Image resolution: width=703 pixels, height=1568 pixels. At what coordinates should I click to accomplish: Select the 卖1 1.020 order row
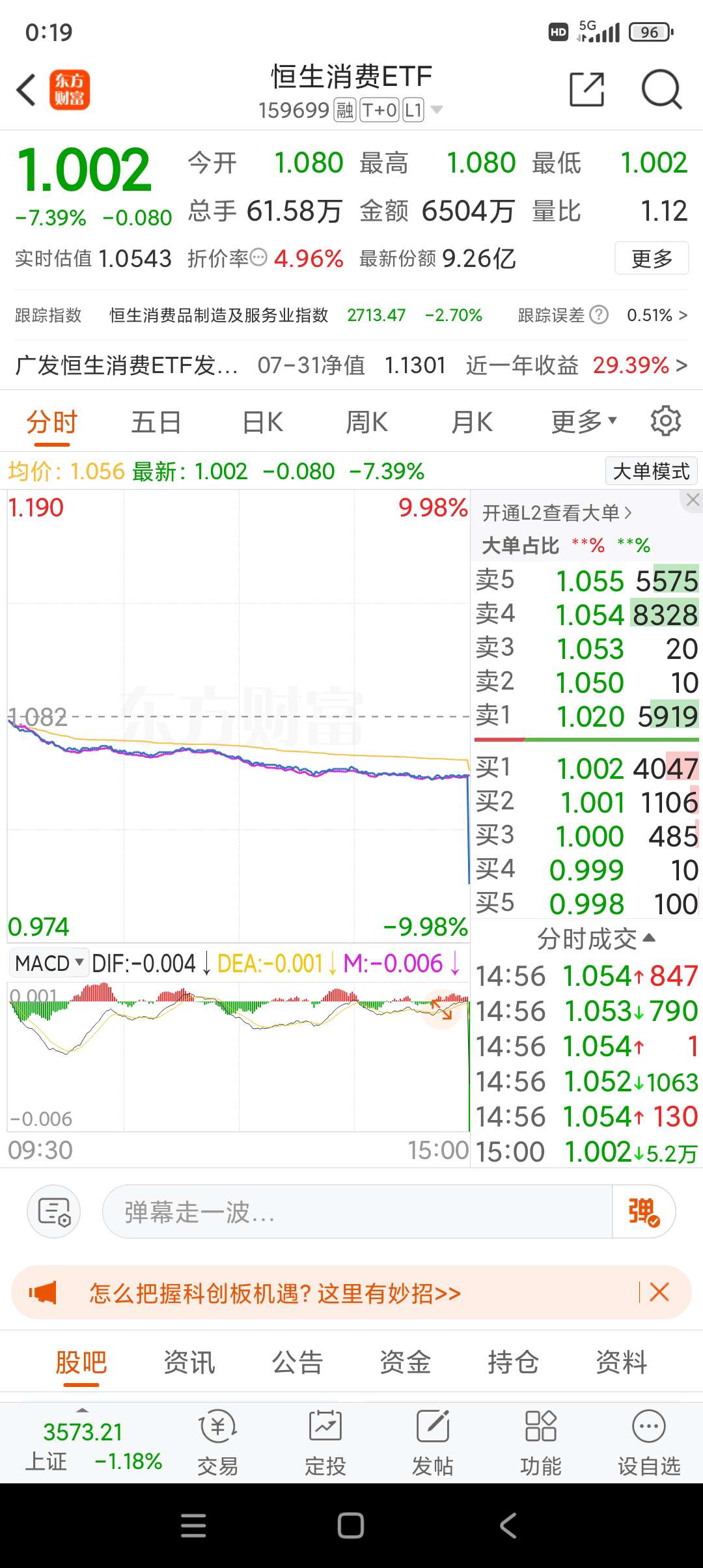(x=586, y=716)
